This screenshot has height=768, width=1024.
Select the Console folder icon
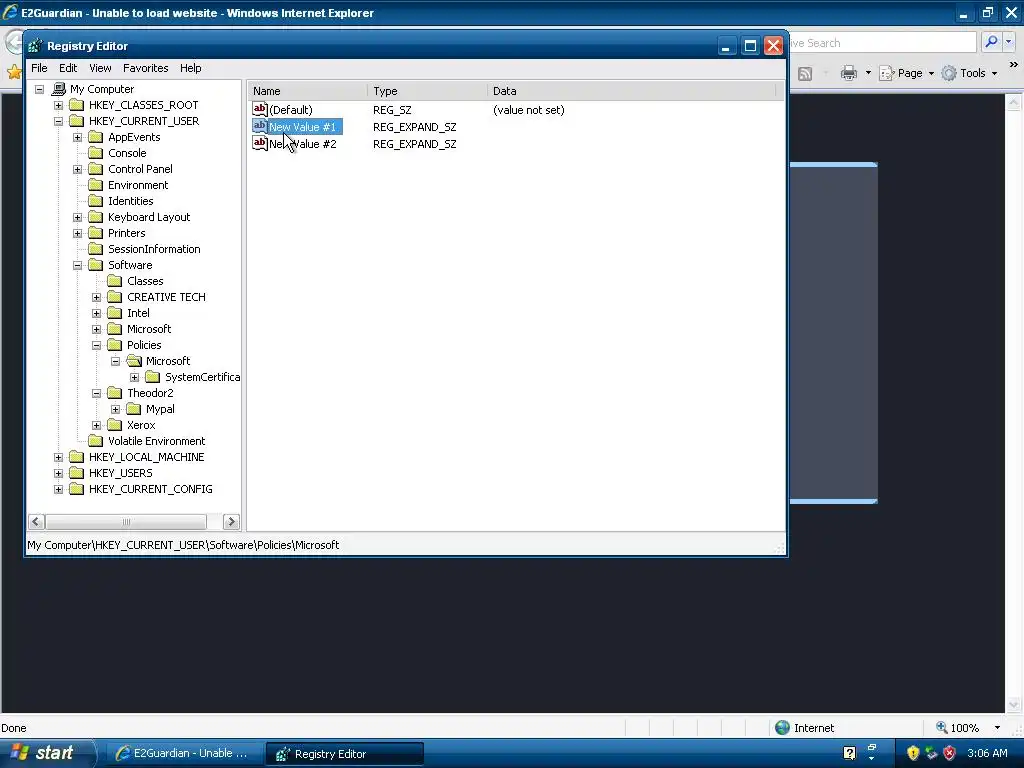tap(95, 153)
